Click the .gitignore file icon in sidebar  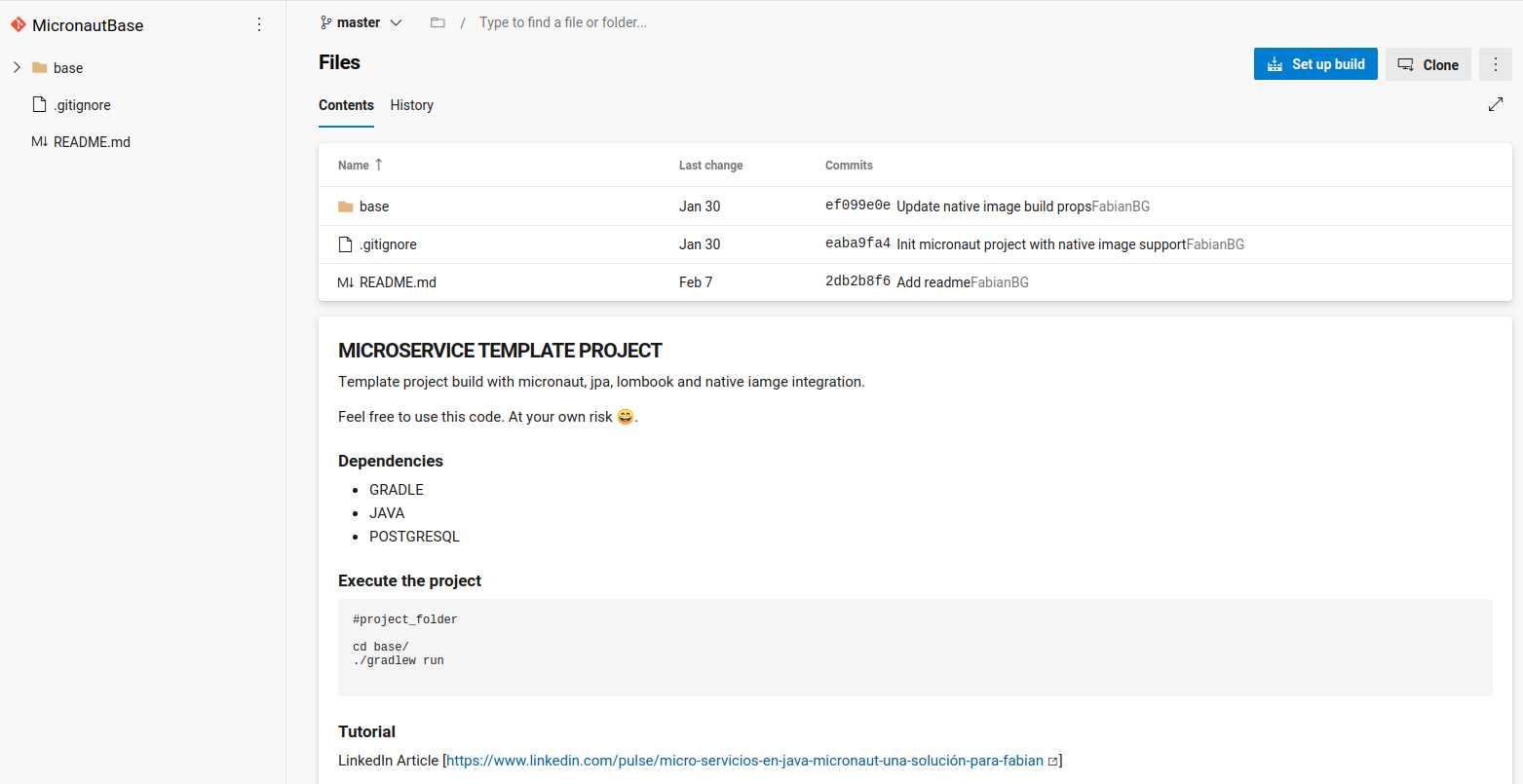pos(39,104)
